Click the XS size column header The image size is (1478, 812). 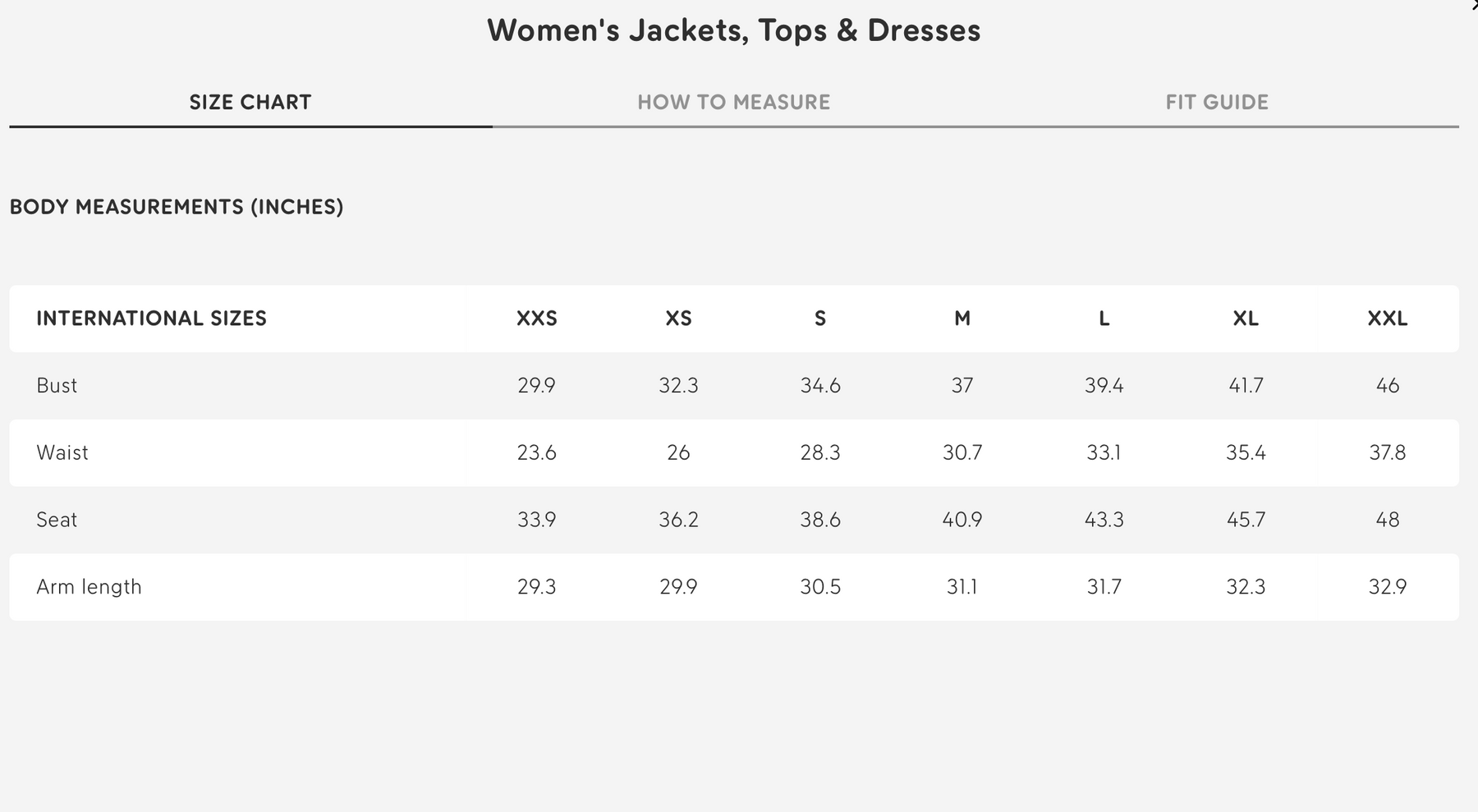tap(678, 319)
